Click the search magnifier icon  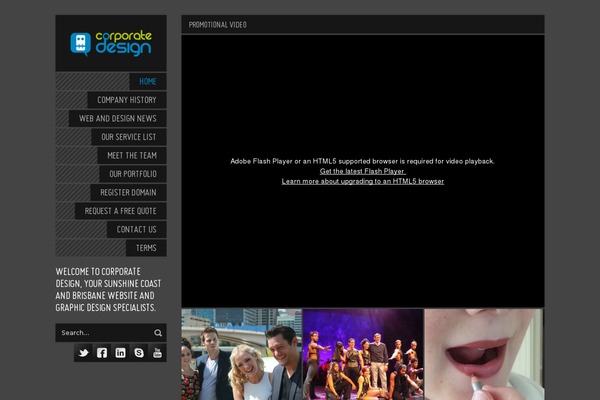[158, 333]
